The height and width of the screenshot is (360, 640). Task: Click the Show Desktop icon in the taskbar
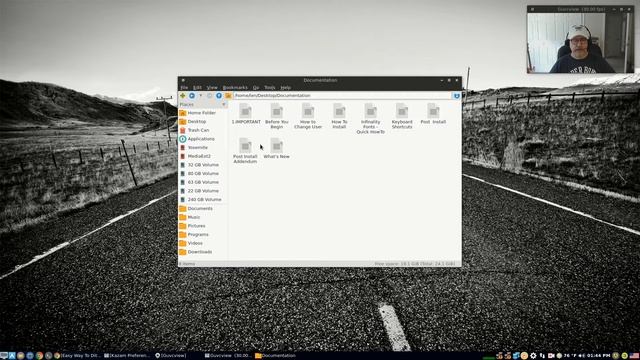coord(4,356)
